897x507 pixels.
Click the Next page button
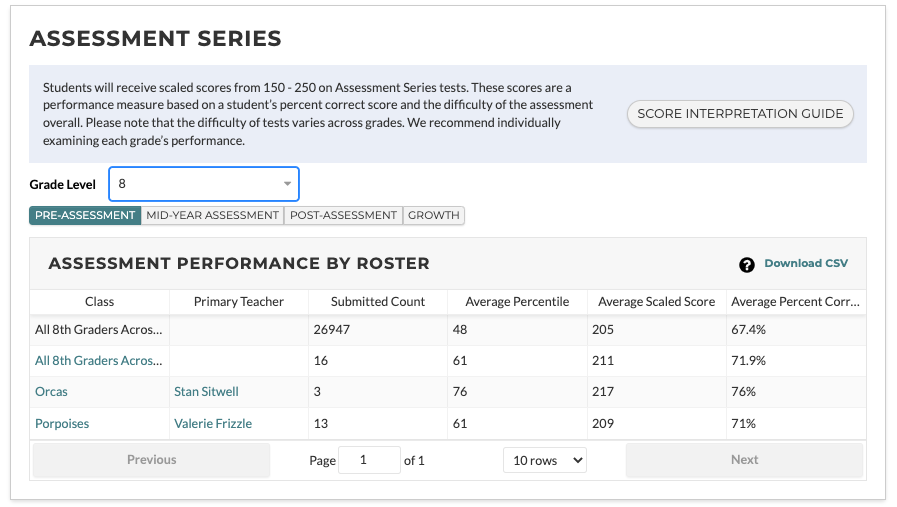pyautogui.click(x=744, y=460)
